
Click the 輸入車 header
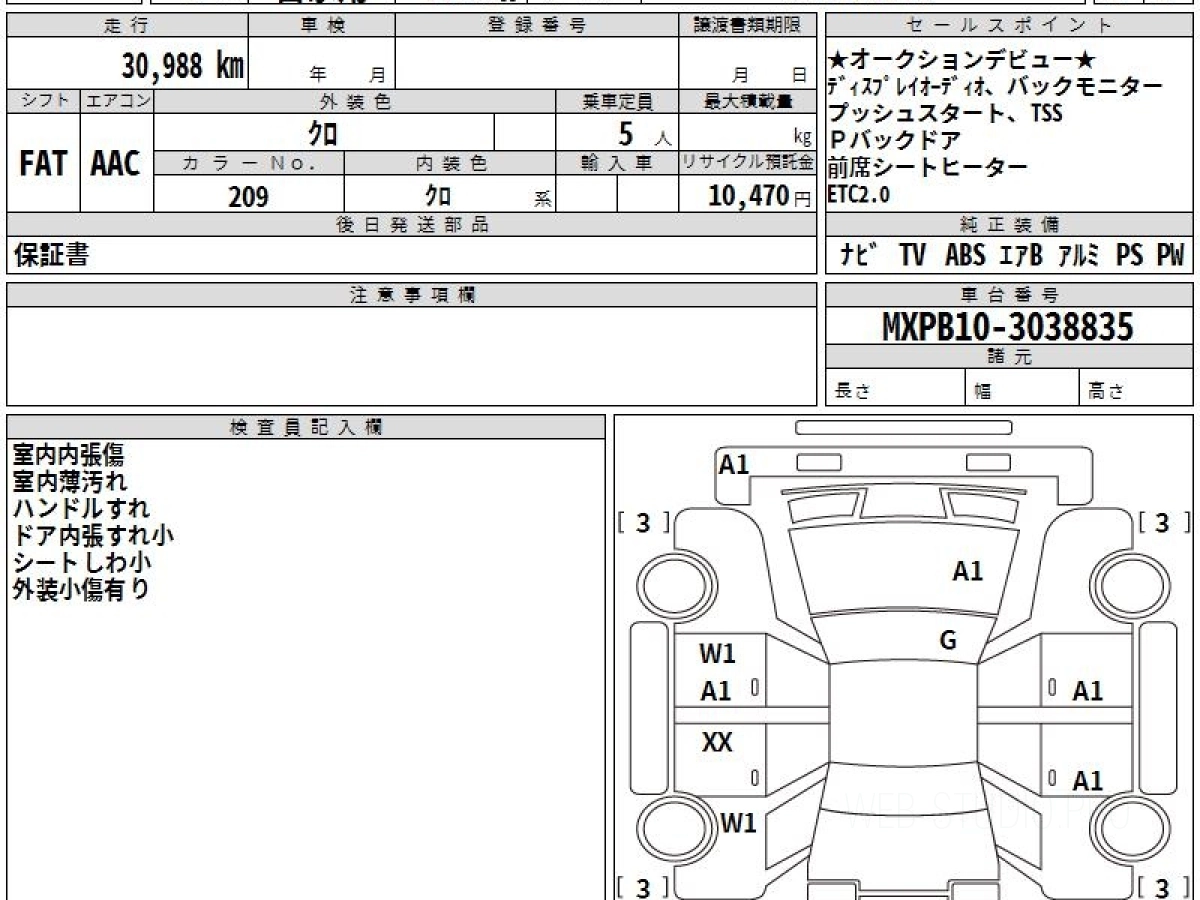pyautogui.click(x=617, y=164)
